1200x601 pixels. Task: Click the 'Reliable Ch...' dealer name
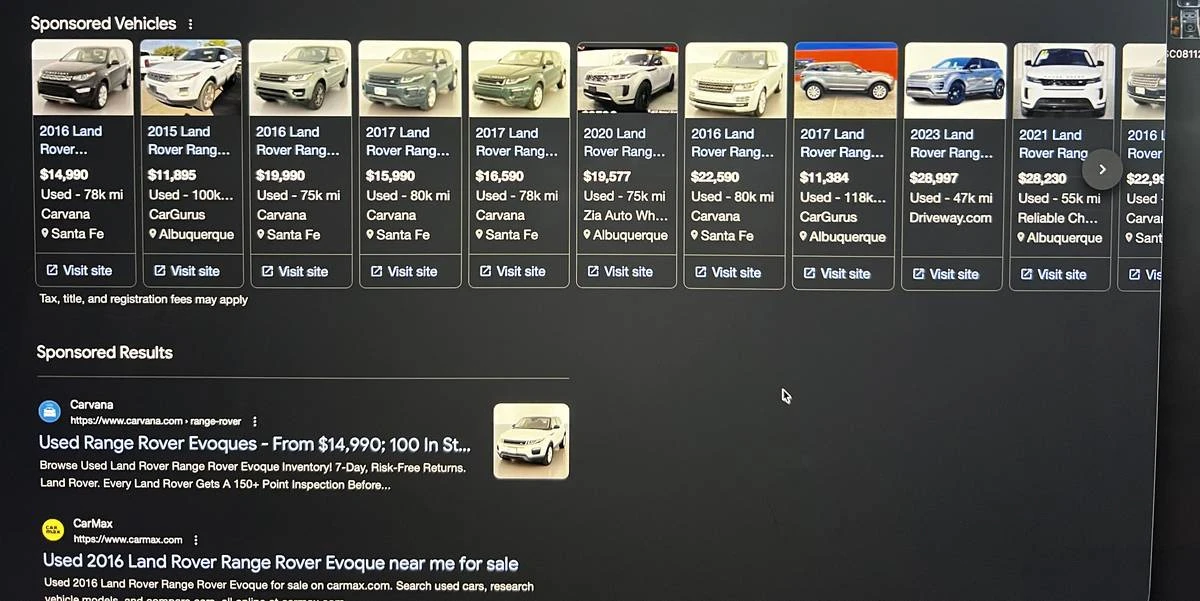coord(1058,218)
